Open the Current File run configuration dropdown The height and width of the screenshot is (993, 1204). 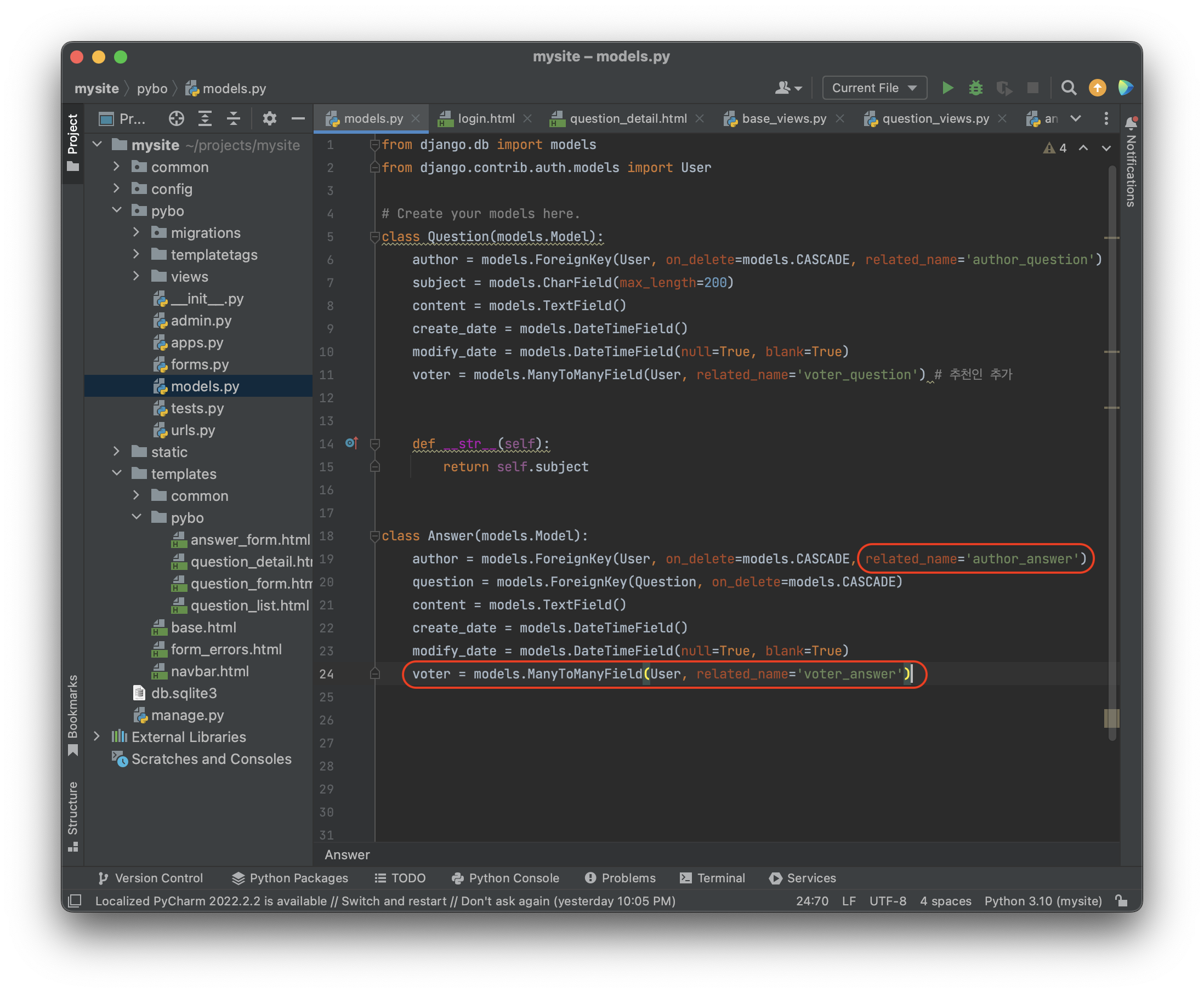click(874, 88)
